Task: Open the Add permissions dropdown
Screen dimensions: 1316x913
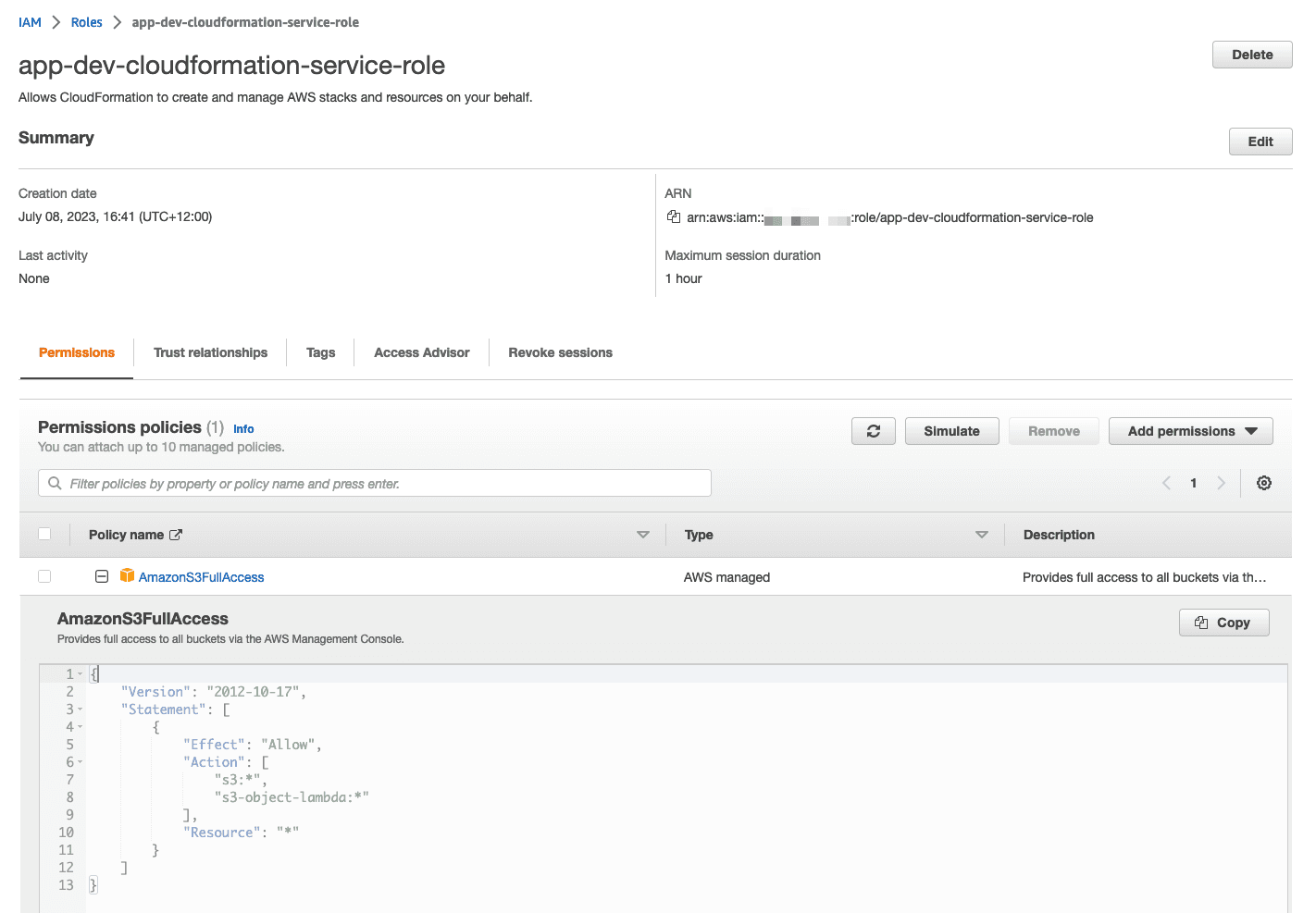Action: (1191, 431)
